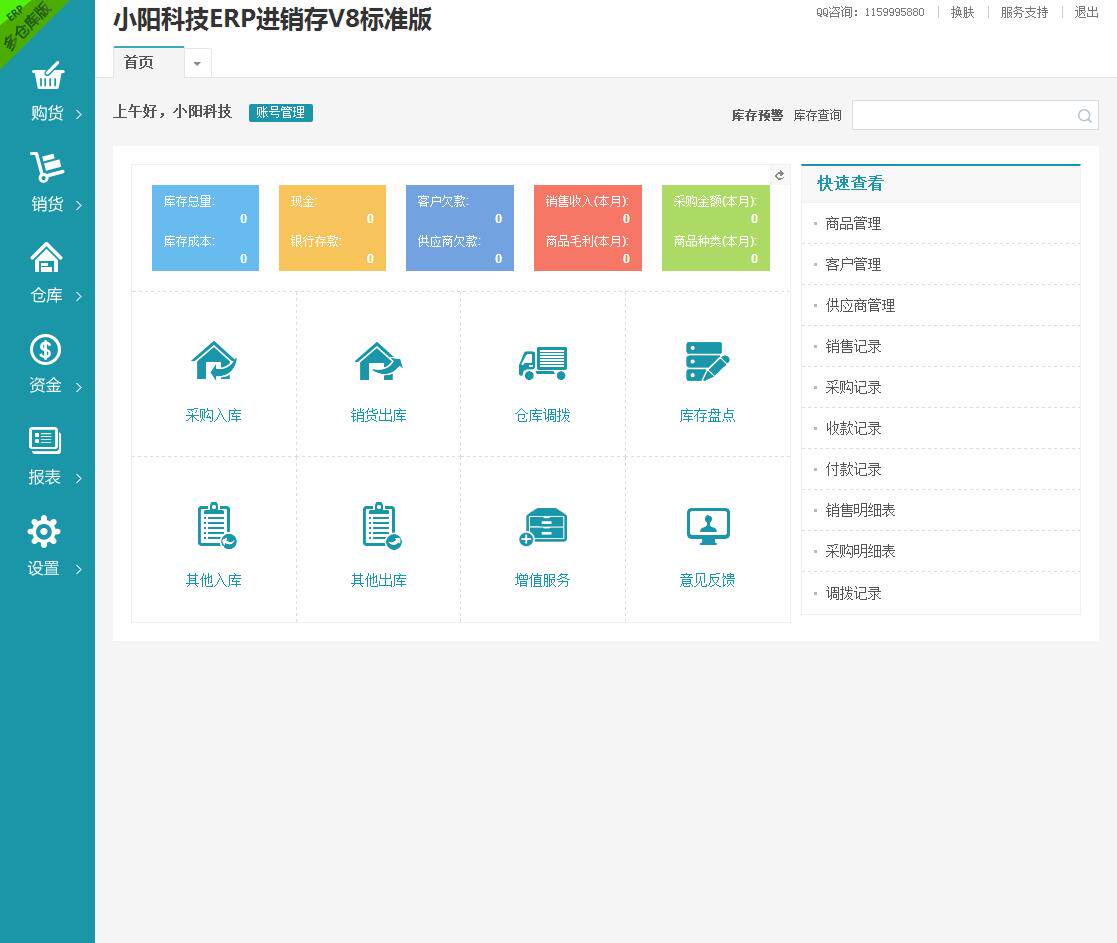
Task: Click the QQ咨询 contact number
Action: tap(871, 12)
